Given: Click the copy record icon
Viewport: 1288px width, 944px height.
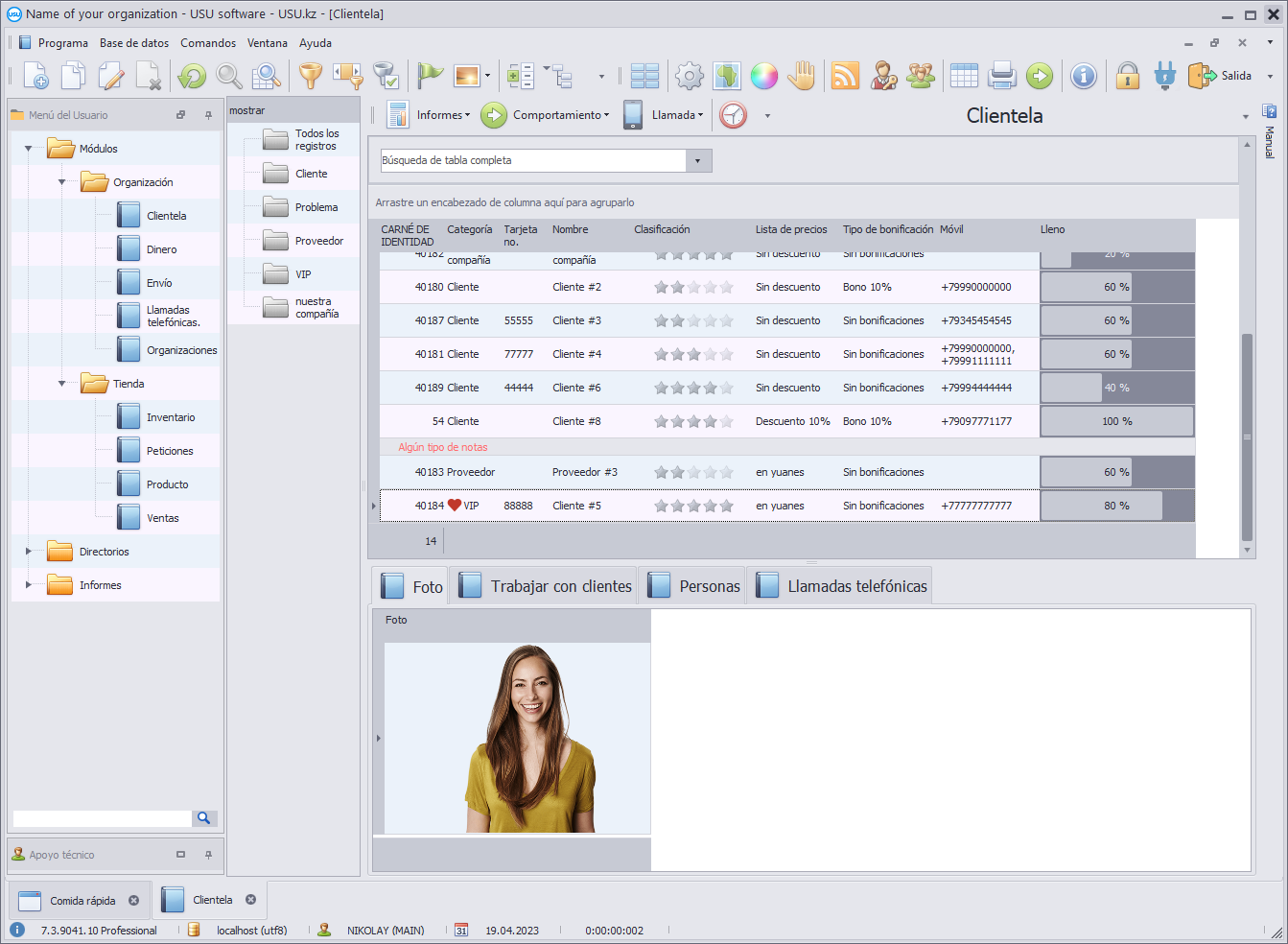Looking at the screenshot, I should point(74,76).
